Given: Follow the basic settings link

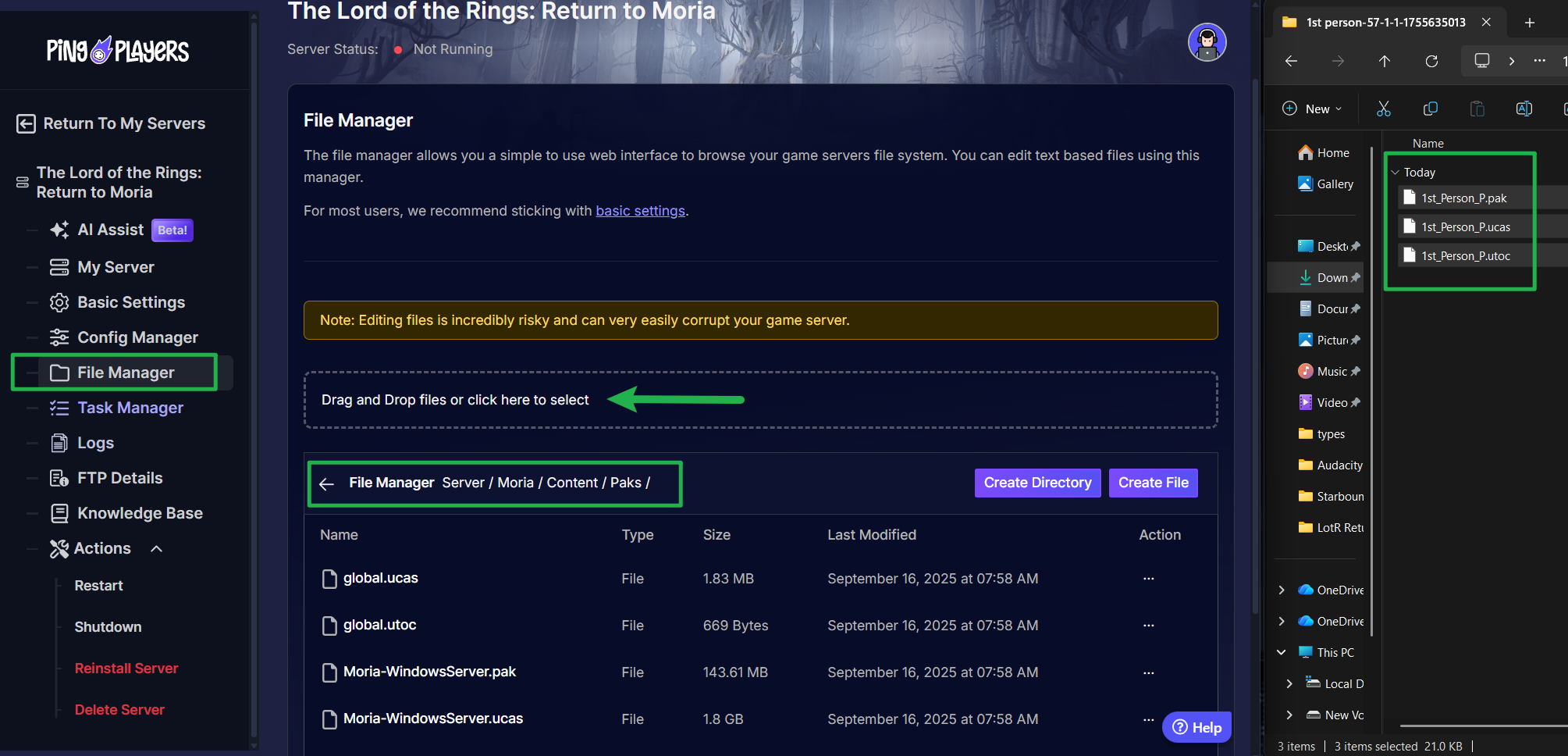Looking at the screenshot, I should 640,211.
